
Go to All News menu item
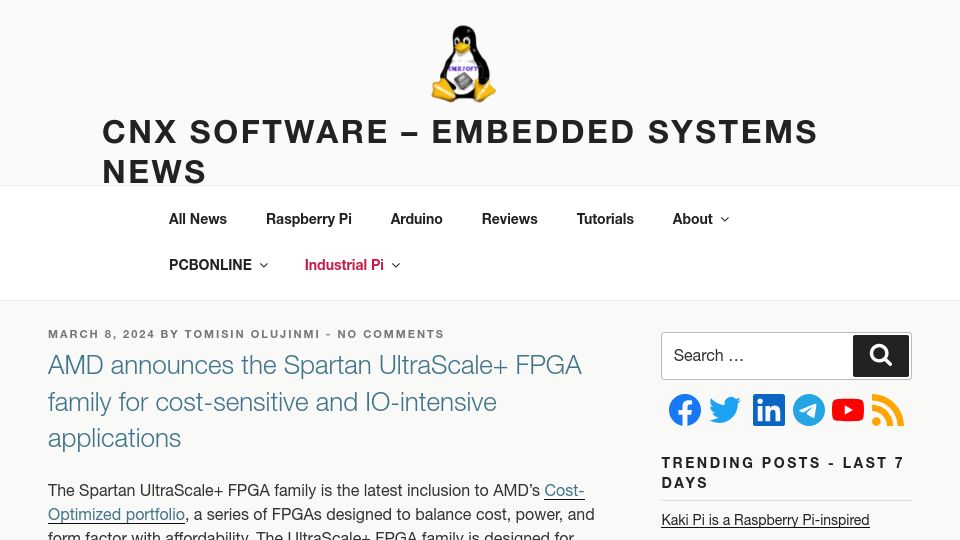pyautogui.click(x=198, y=219)
